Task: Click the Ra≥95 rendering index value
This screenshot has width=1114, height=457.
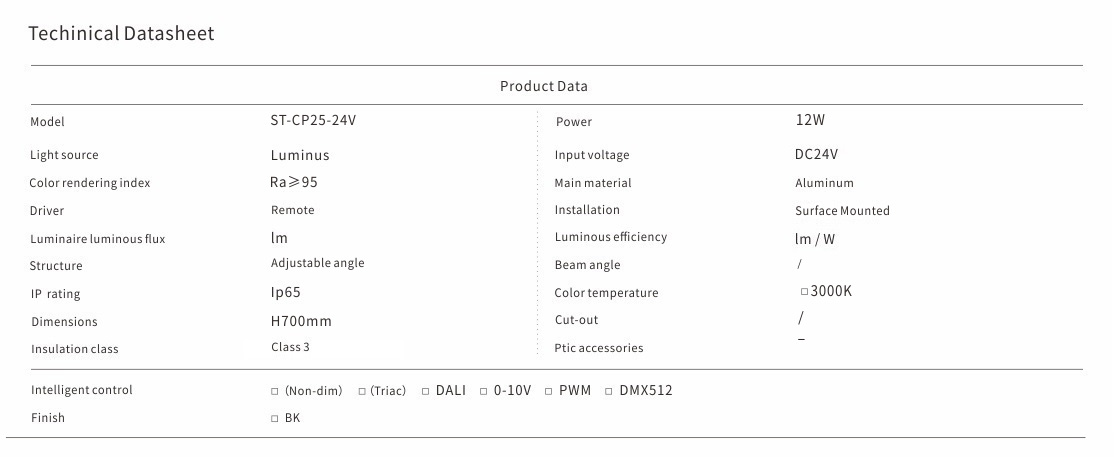Action: (x=294, y=182)
